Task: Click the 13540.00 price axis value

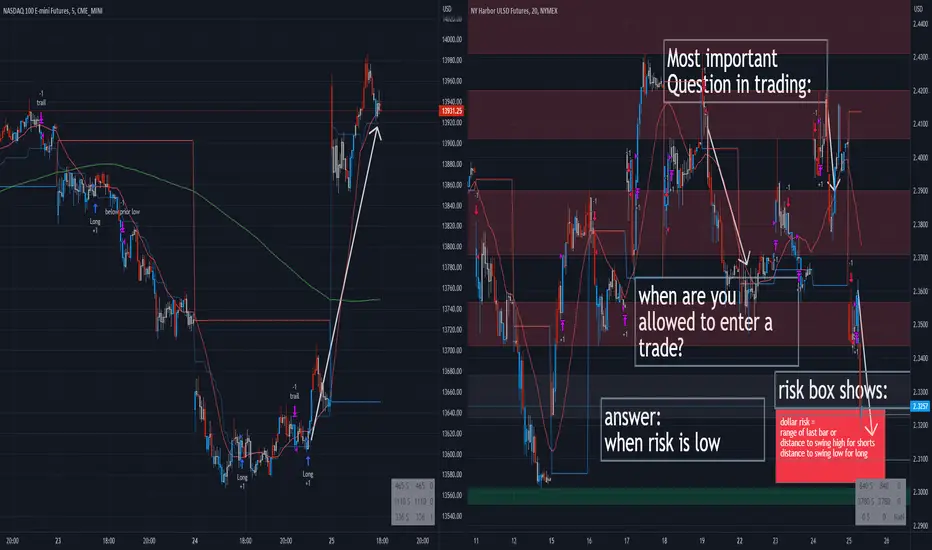Action: point(452,516)
